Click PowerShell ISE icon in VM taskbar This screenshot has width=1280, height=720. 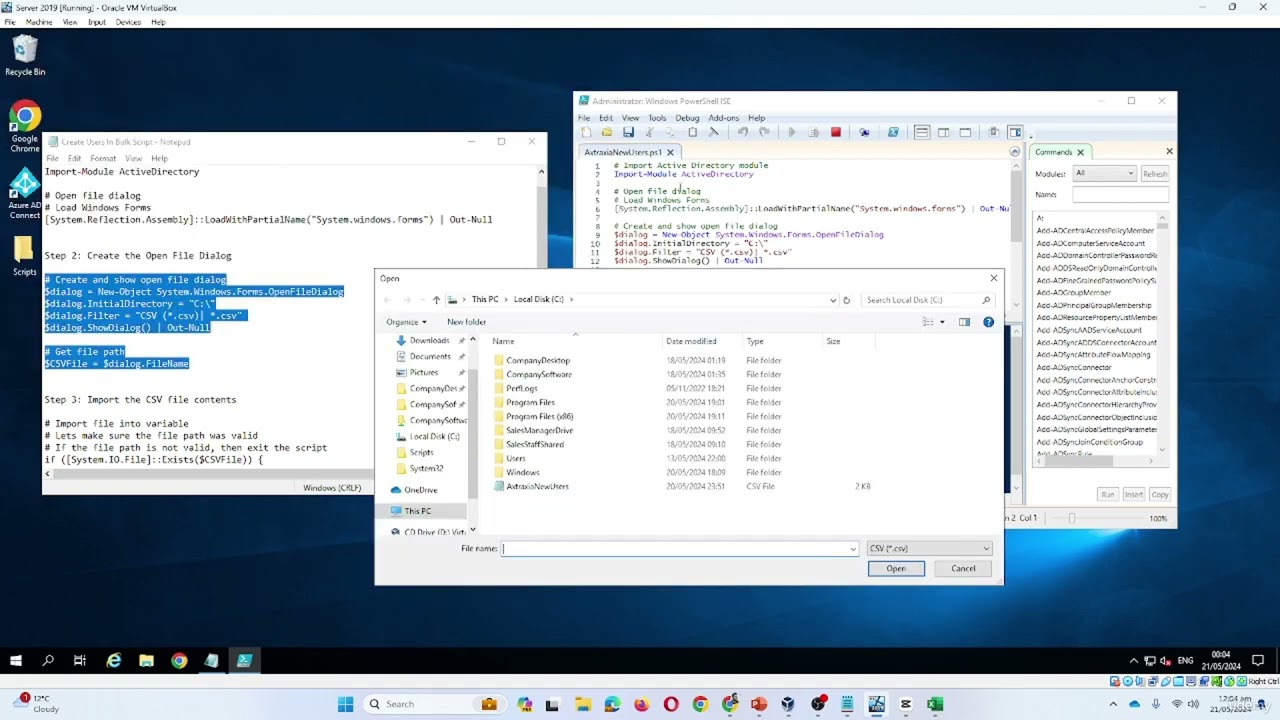pyautogui.click(x=244, y=660)
